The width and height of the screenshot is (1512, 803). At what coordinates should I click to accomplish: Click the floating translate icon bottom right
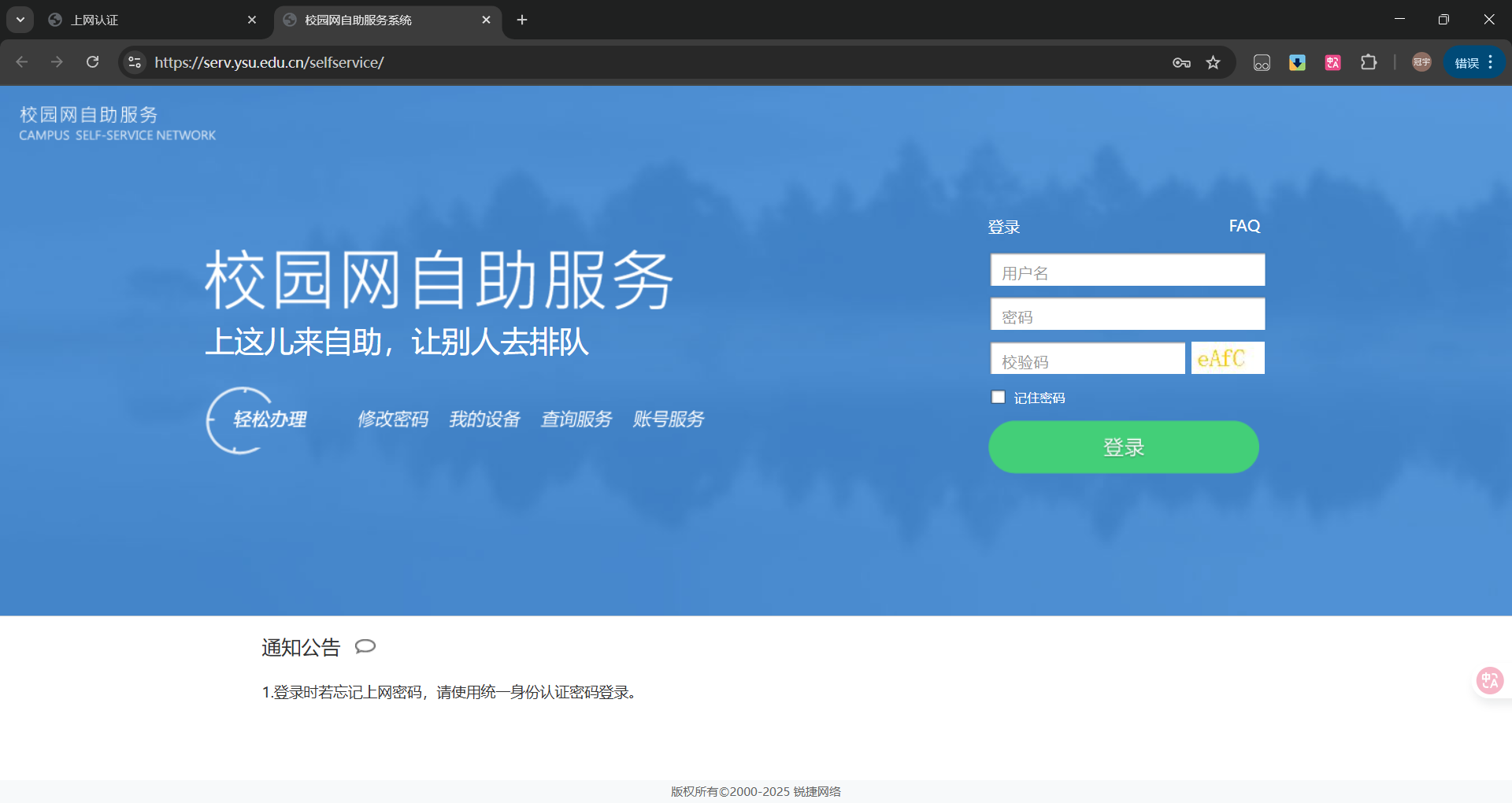pyautogui.click(x=1489, y=680)
